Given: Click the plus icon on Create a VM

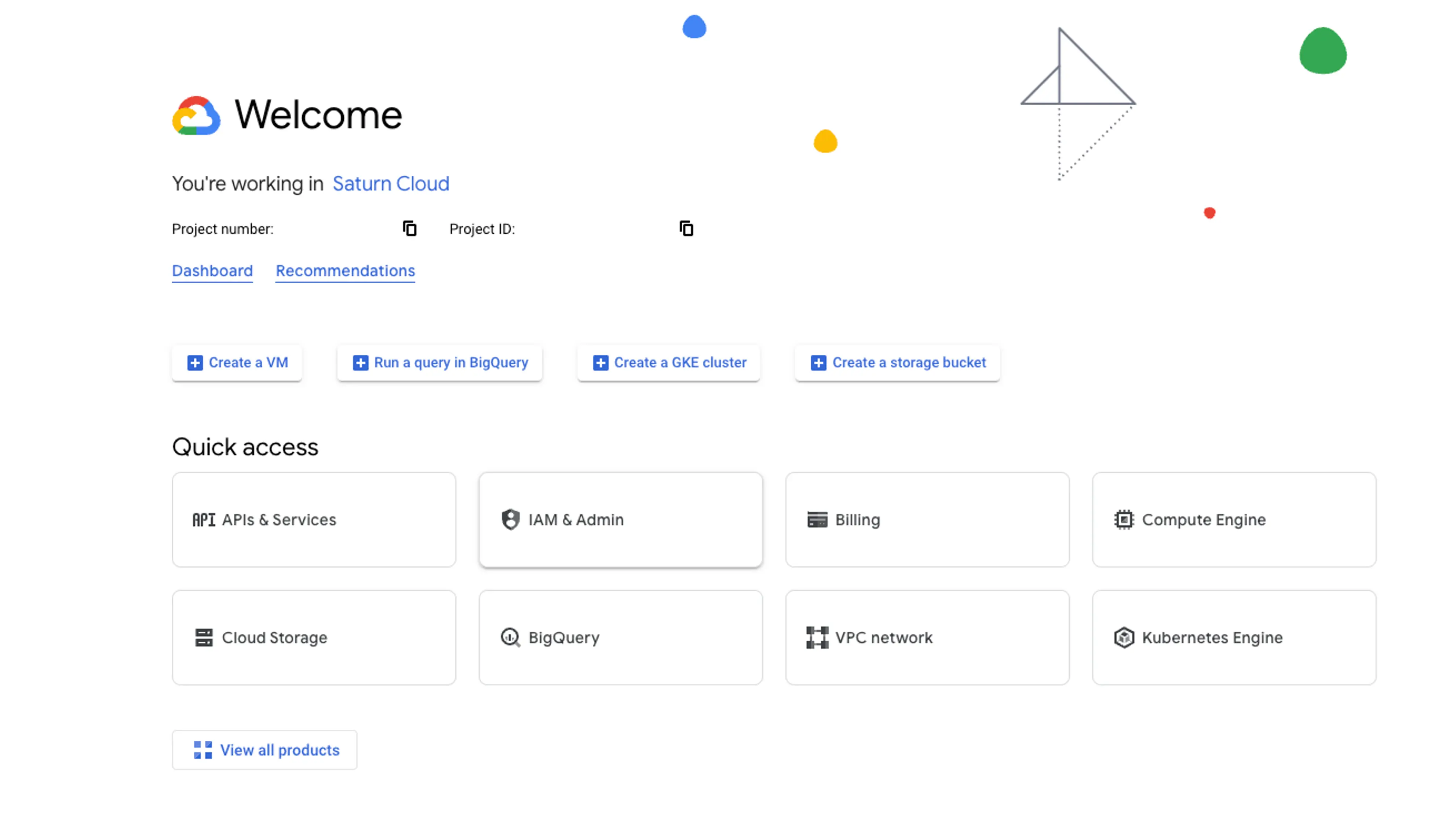Looking at the screenshot, I should (195, 363).
